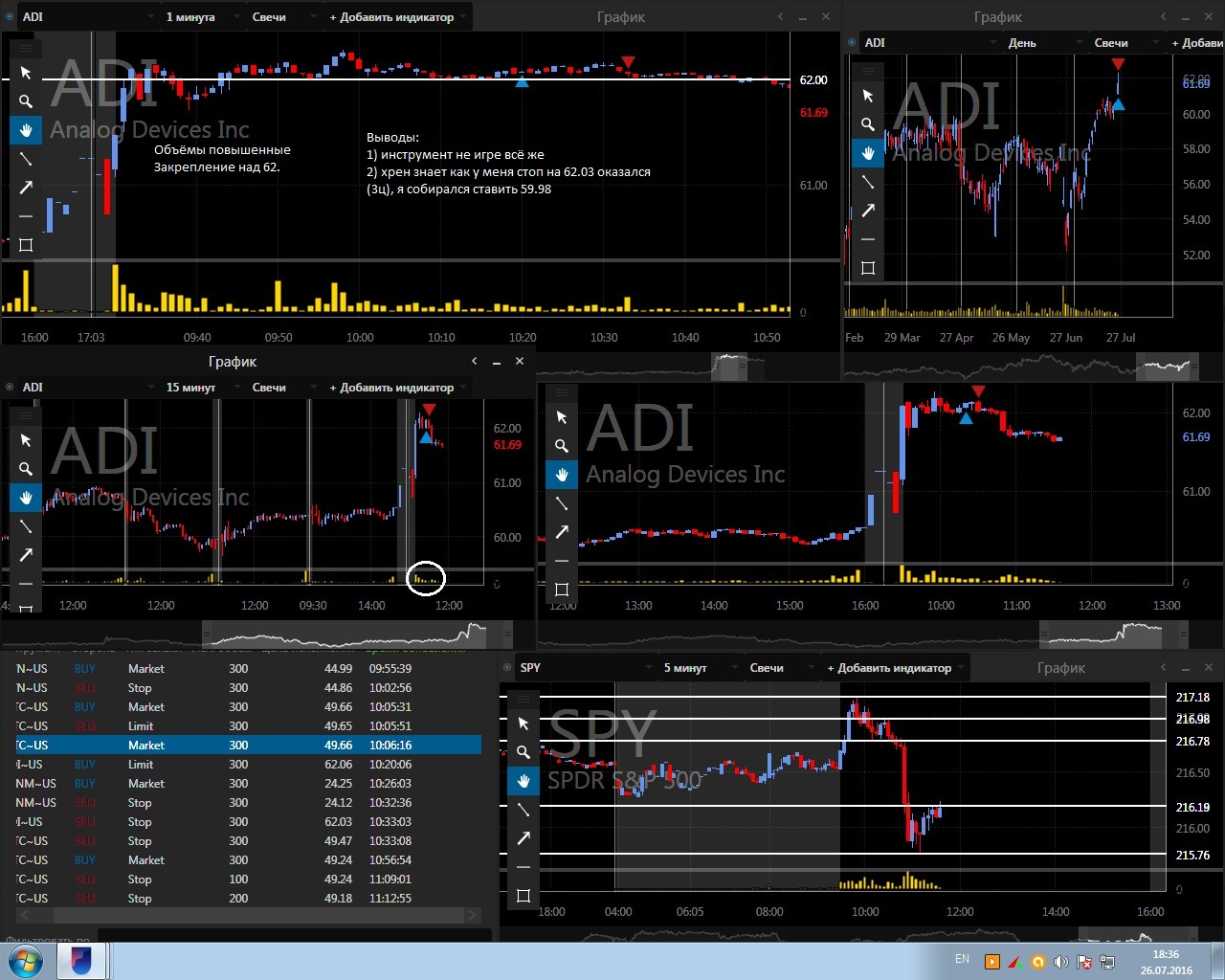Viewport: 1225px width, 980px height.
Task: Select pointer tool in SPY chart
Action: tap(523, 724)
